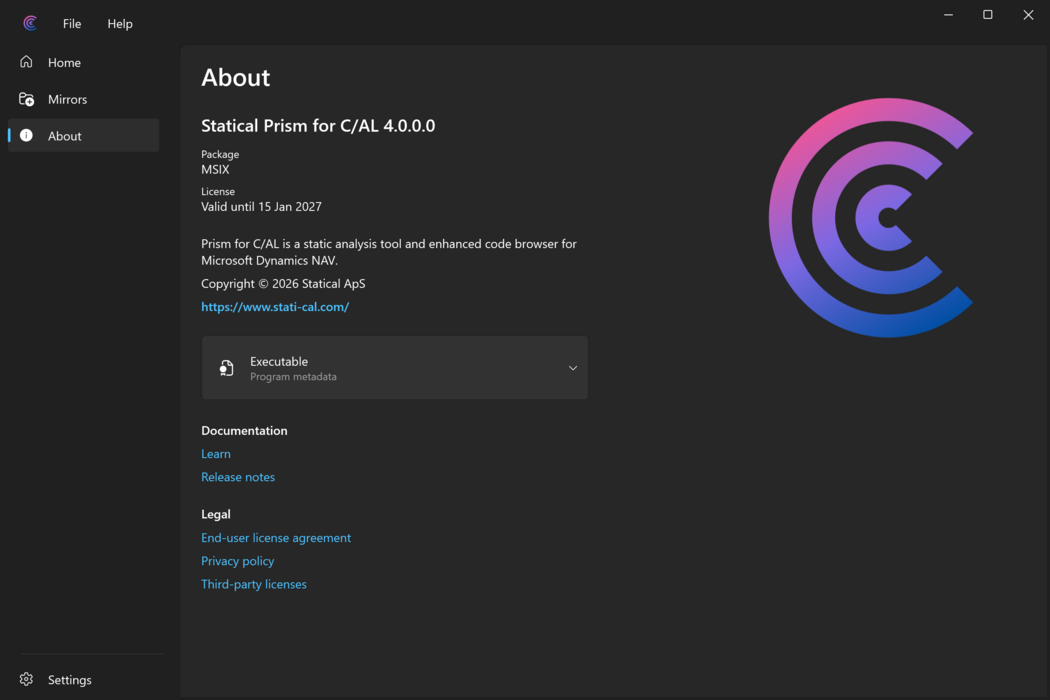Click the Mirrors folder icon

26,99
